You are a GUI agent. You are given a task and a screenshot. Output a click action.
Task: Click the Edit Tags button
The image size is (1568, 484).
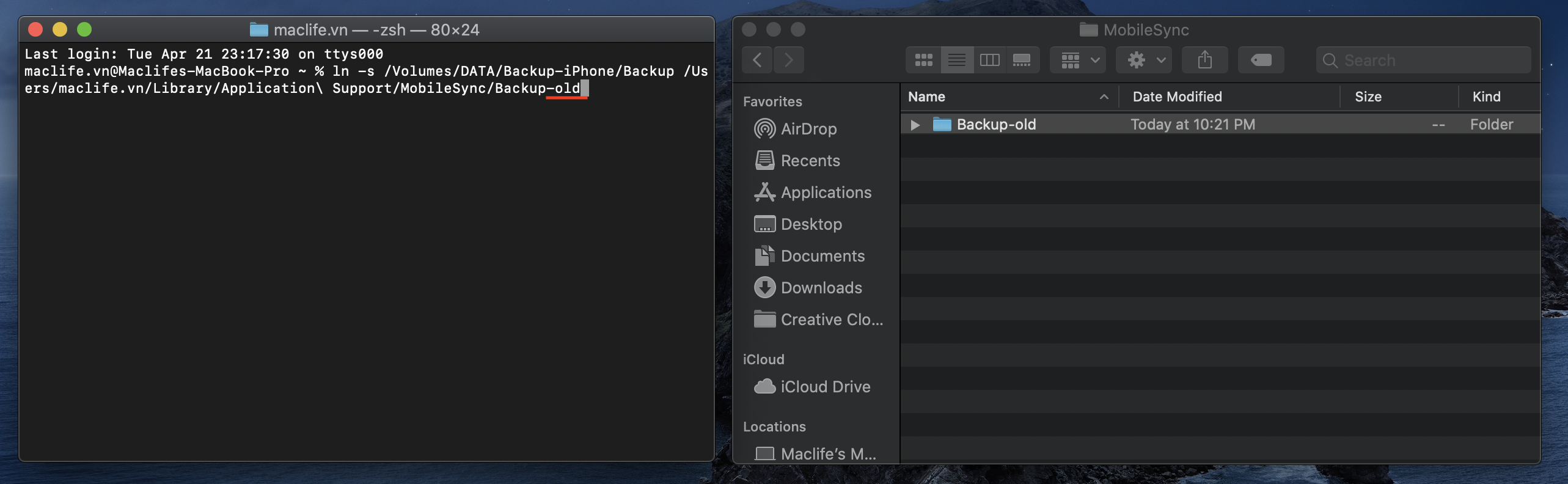[1261, 60]
